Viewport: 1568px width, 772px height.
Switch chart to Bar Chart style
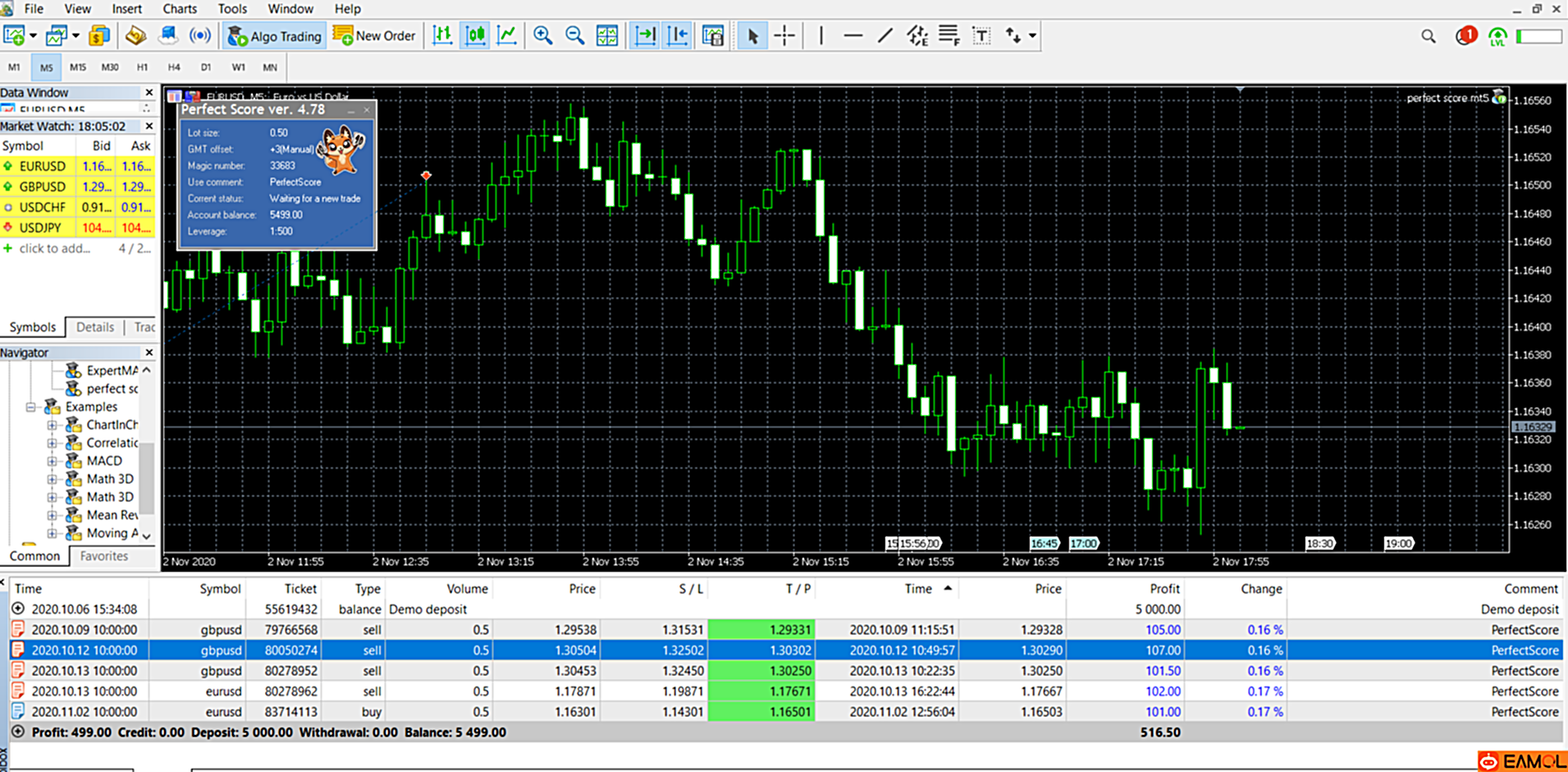(x=442, y=35)
